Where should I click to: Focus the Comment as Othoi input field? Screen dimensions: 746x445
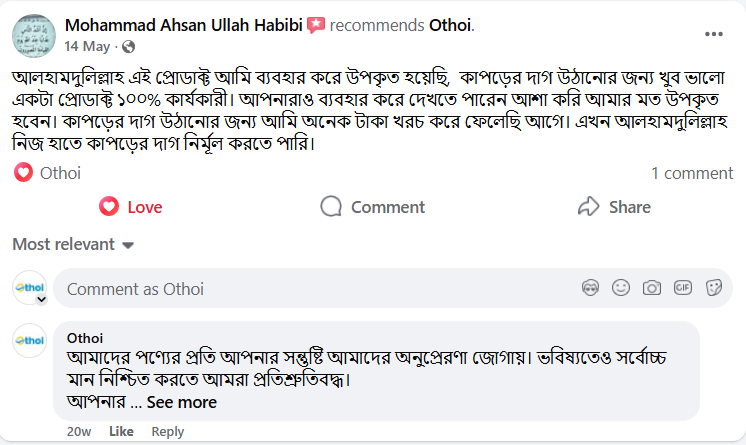coord(300,288)
